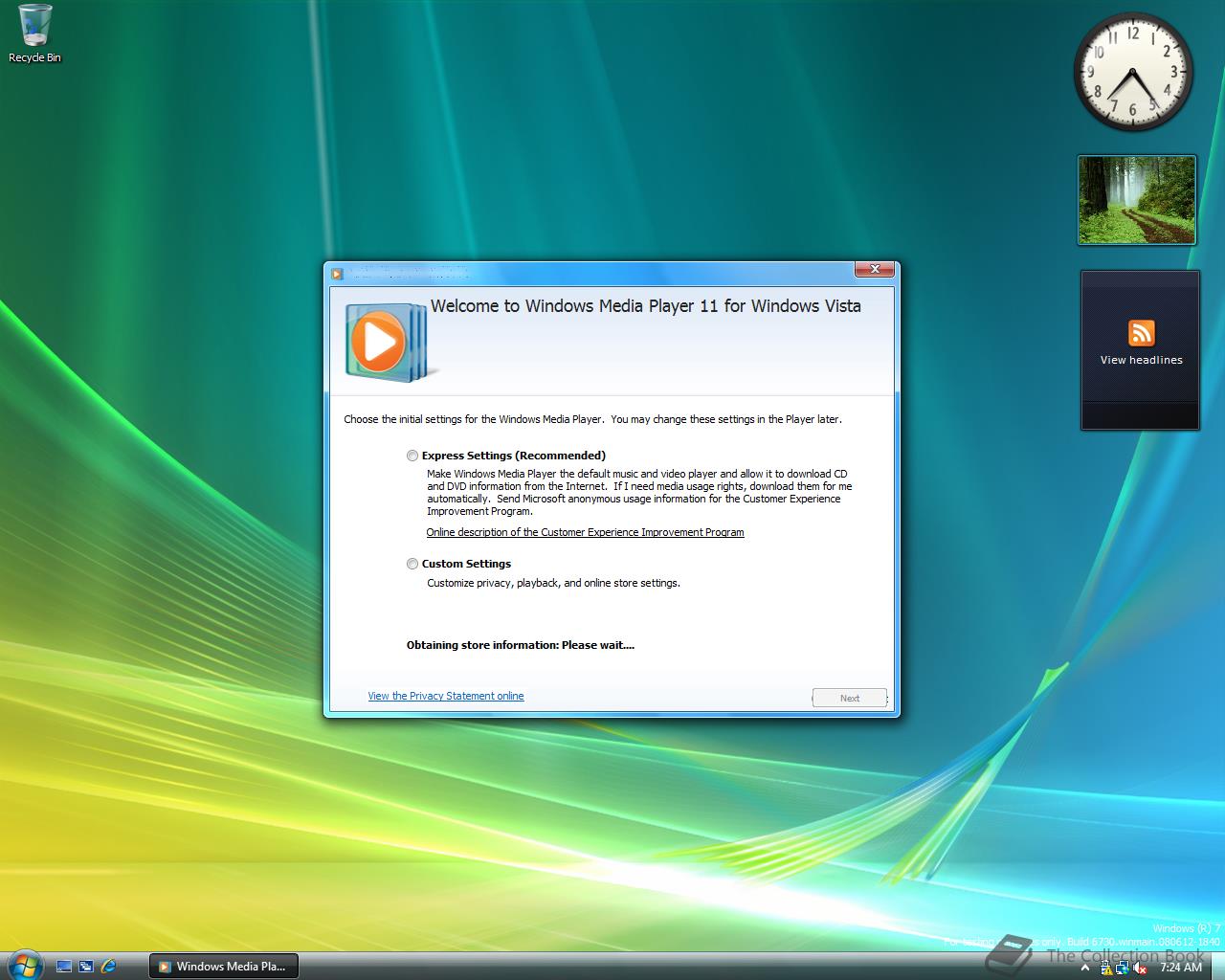1225x980 pixels.
Task: Click the 7:24 AM taskbar clock
Action: coord(1180,968)
